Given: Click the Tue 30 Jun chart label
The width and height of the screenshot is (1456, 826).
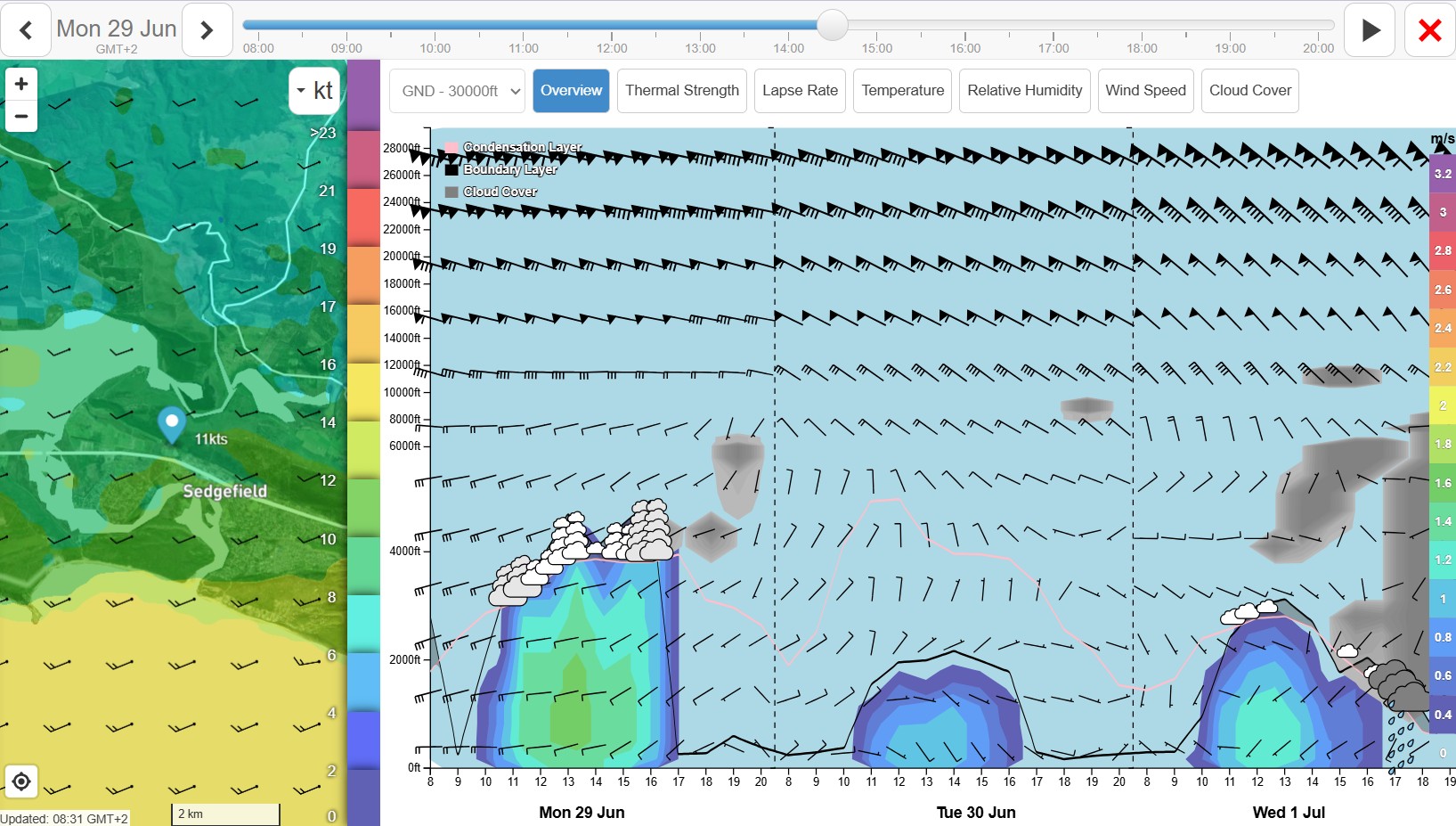Looking at the screenshot, I should (976, 812).
